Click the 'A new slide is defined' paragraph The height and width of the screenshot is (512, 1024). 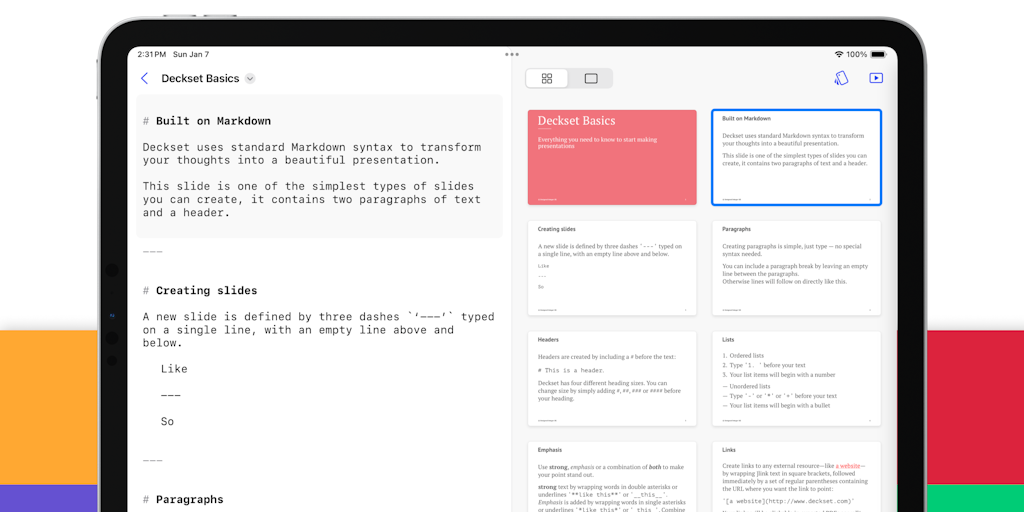pyautogui.click(x=319, y=330)
